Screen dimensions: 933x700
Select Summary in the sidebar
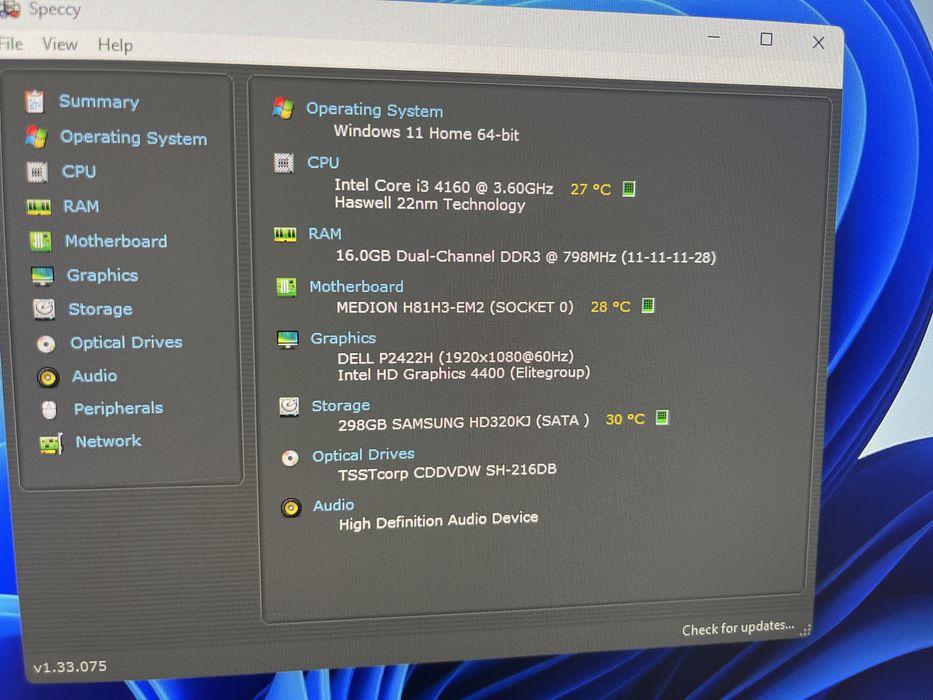[99, 102]
